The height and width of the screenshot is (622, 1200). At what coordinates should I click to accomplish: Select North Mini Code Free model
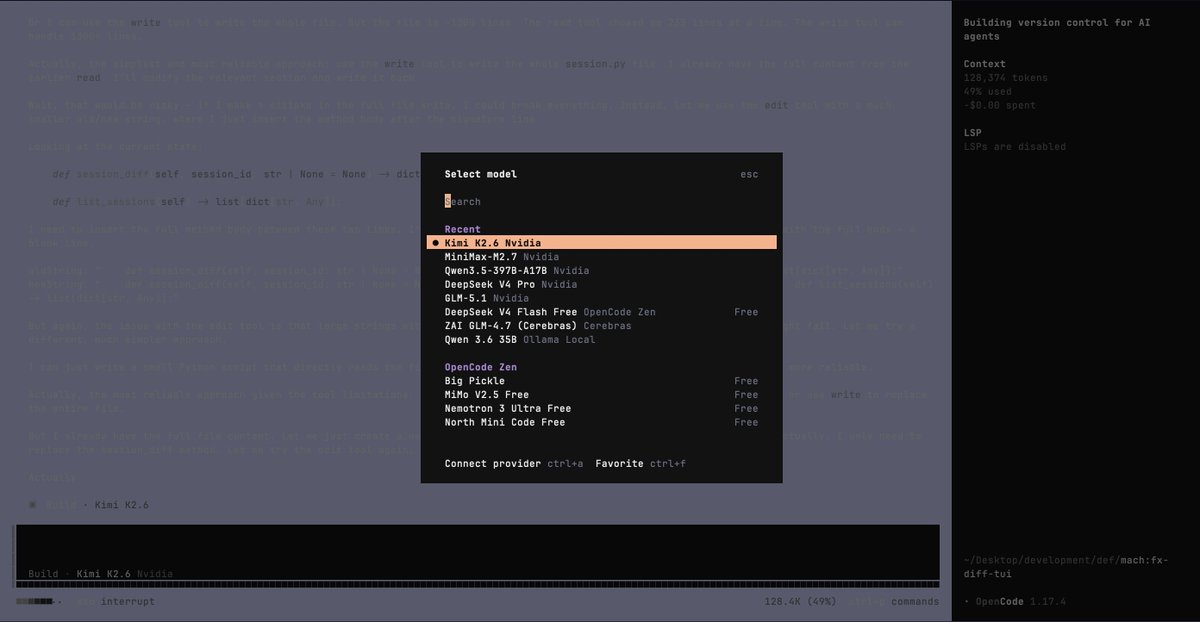(x=601, y=423)
